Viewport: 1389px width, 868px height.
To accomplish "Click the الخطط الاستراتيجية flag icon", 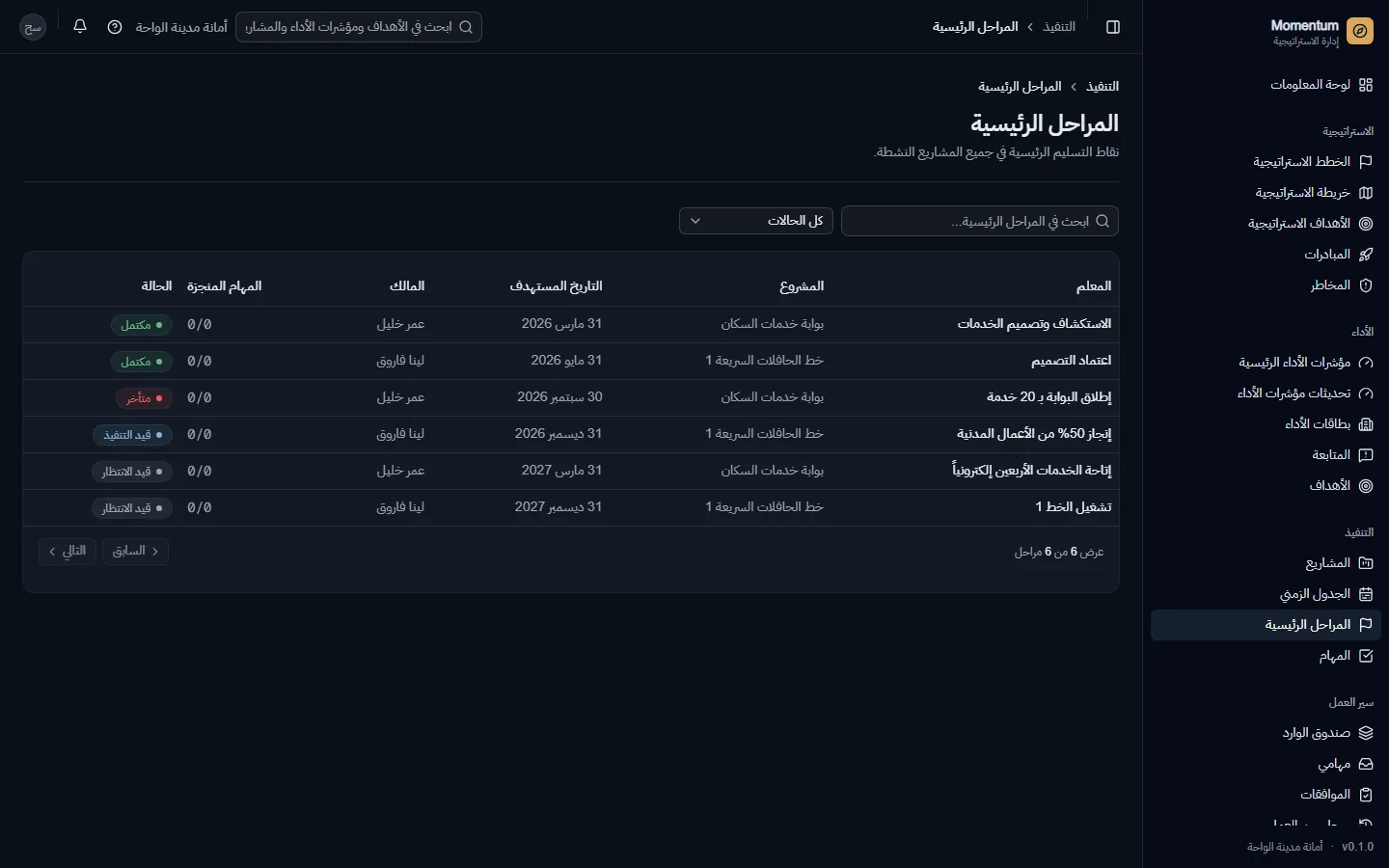I will [x=1366, y=162].
